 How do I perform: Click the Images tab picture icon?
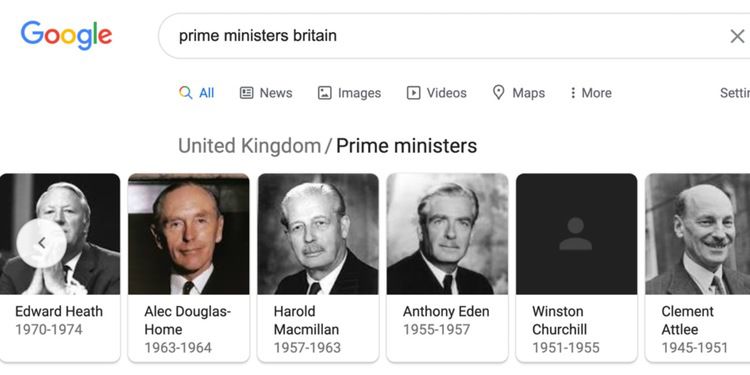point(325,92)
